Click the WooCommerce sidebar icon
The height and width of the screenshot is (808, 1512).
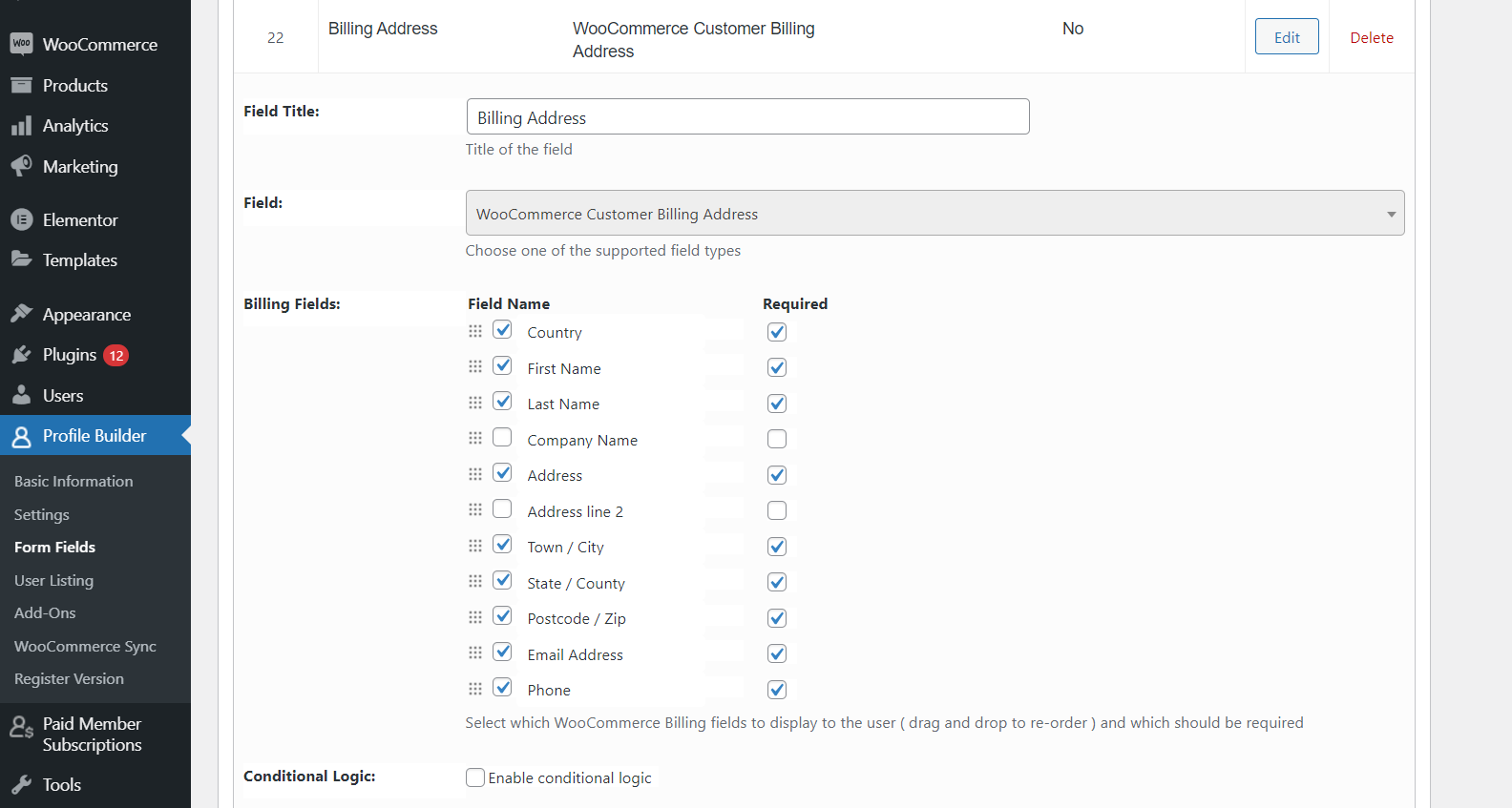pos(21,44)
